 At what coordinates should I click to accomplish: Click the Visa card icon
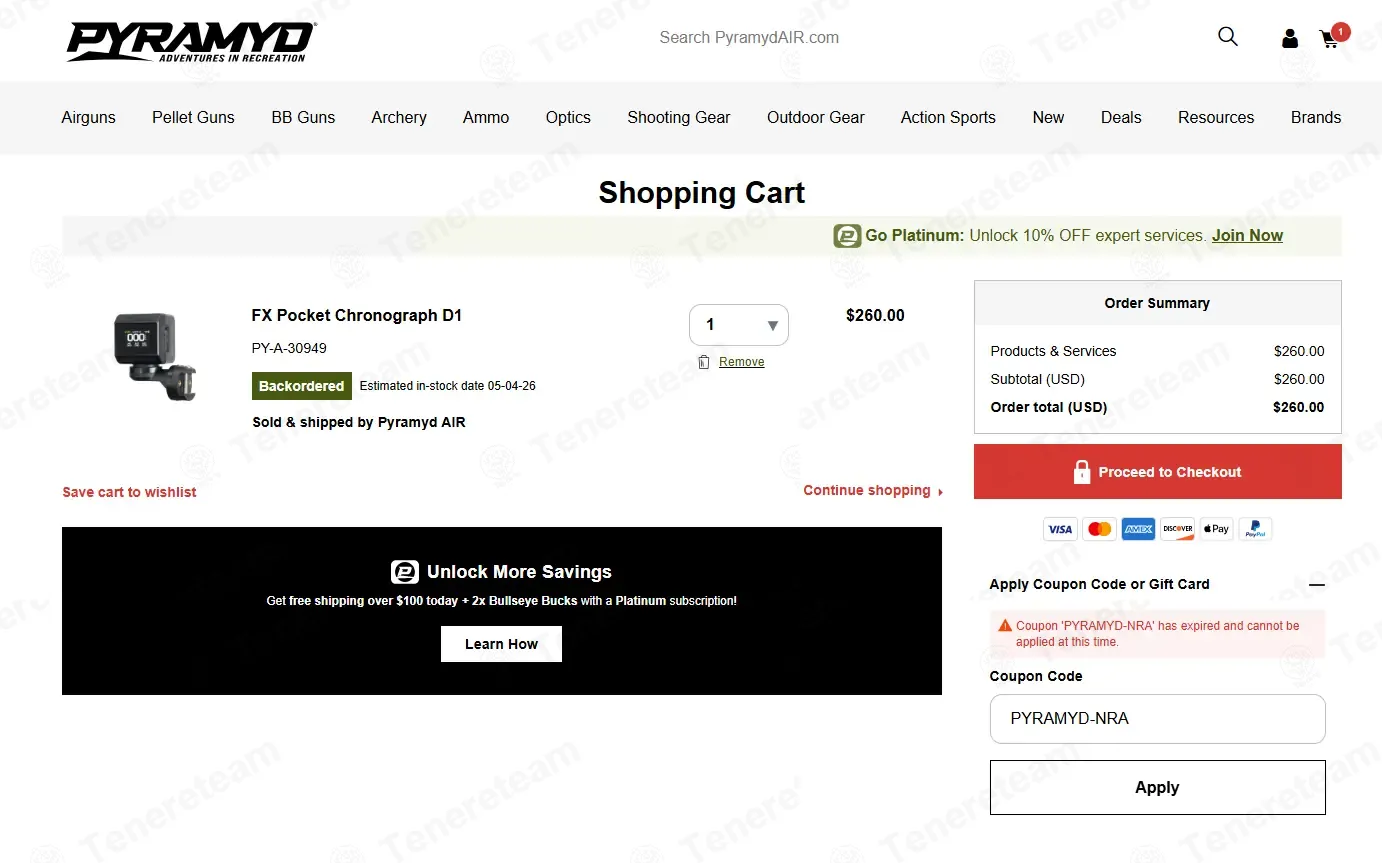(1060, 529)
